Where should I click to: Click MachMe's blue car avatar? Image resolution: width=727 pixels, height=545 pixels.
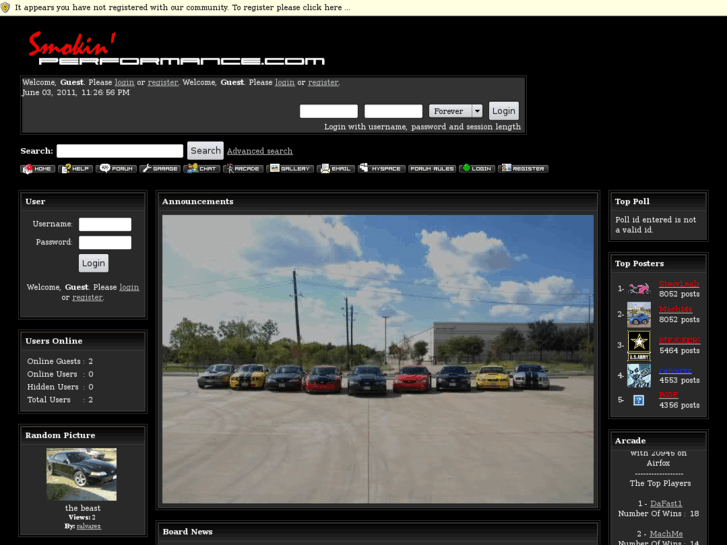coord(639,315)
